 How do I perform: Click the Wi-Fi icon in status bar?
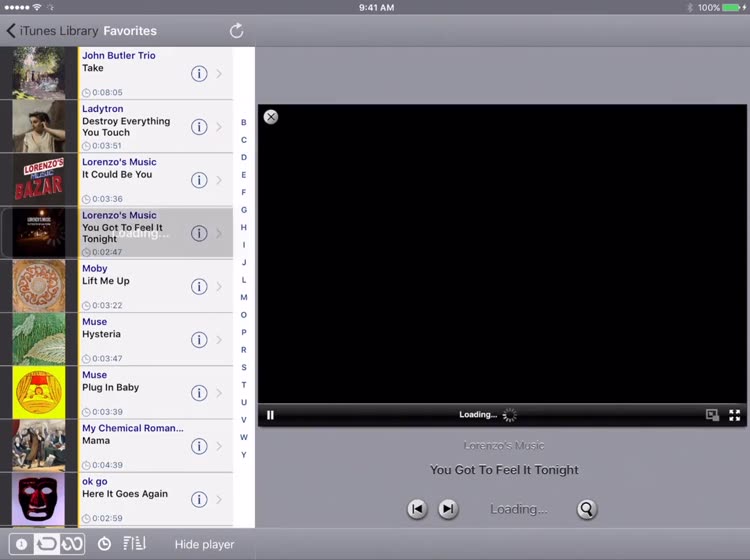pos(37,7)
